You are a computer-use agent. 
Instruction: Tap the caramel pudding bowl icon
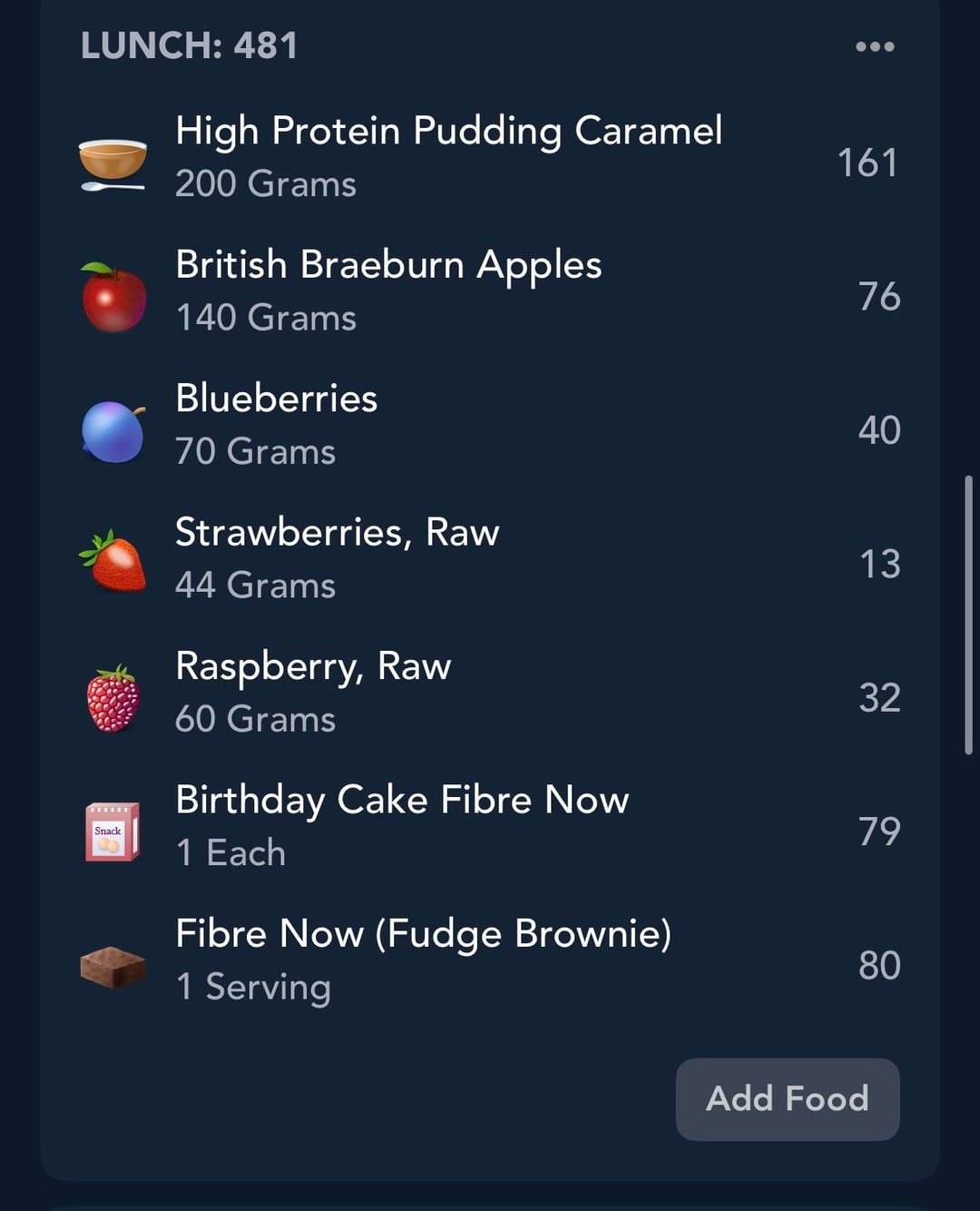pos(113,163)
